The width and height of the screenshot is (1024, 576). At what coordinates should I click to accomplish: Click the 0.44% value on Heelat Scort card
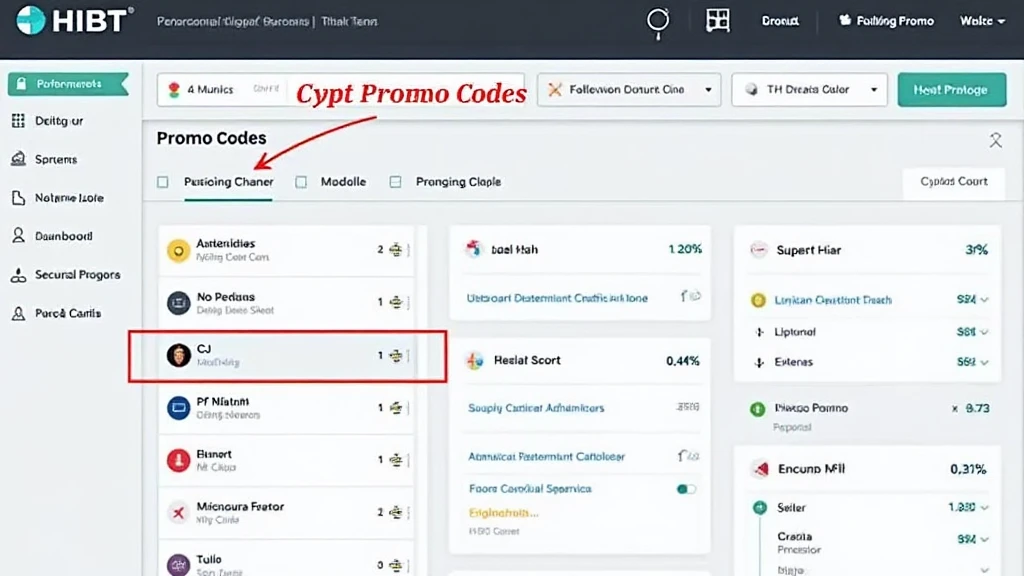point(682,360)
